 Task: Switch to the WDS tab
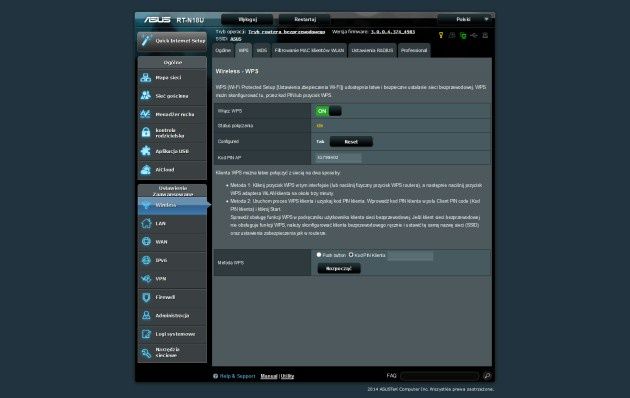[262, 50]
